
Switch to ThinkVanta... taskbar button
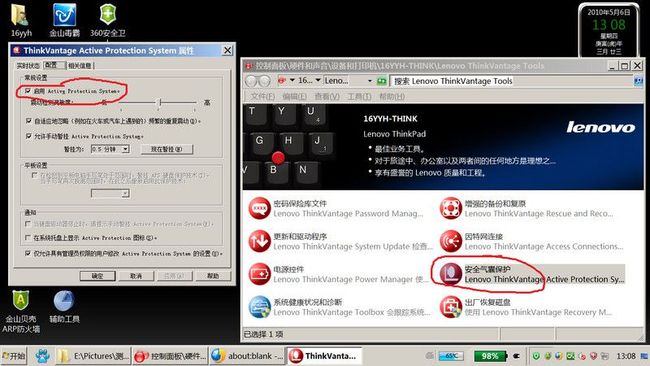coord(324,356)
